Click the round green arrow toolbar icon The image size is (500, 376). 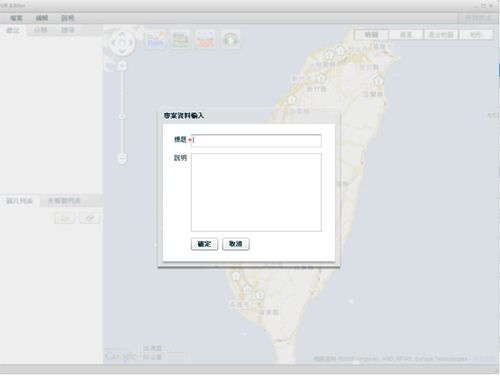[x=230, y=40]
